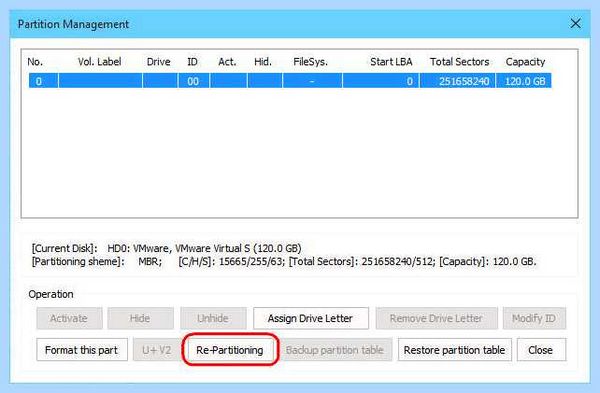The width and height of the screenshot is (600, 393).
Task: Click the Partitioning sheme MBR text
Action: pos(97,262)
